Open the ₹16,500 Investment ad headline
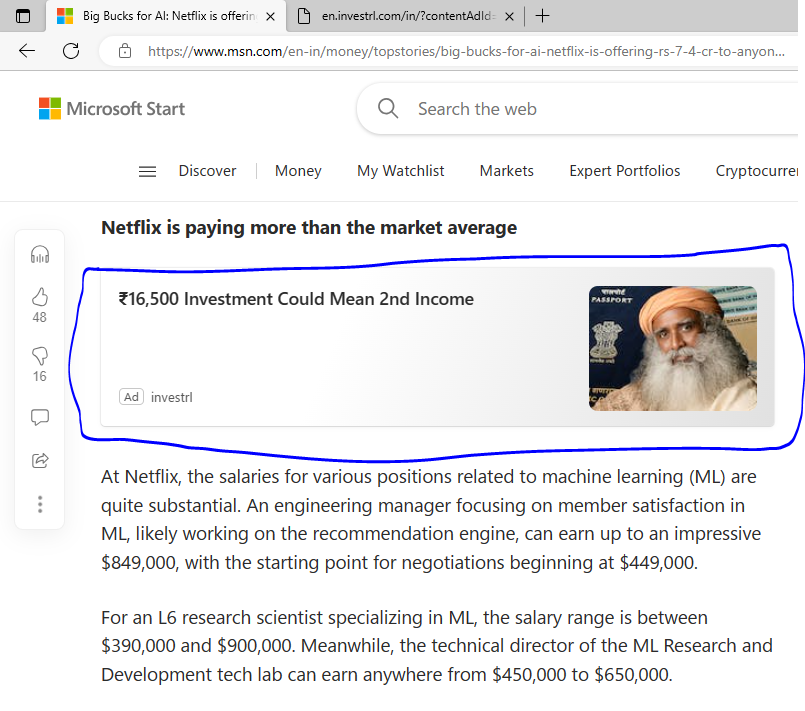The width and height of the screenshot is (805, 711). point(296,299)
